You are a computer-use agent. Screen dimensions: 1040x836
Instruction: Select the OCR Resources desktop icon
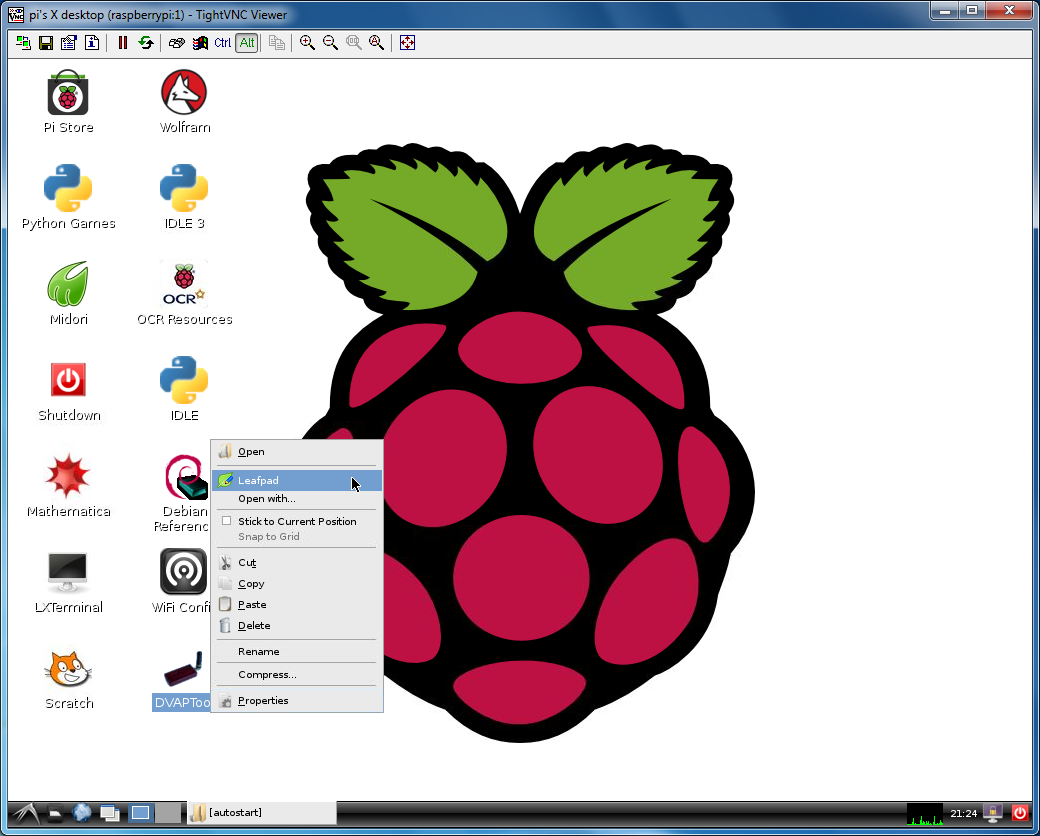(184, 293)
